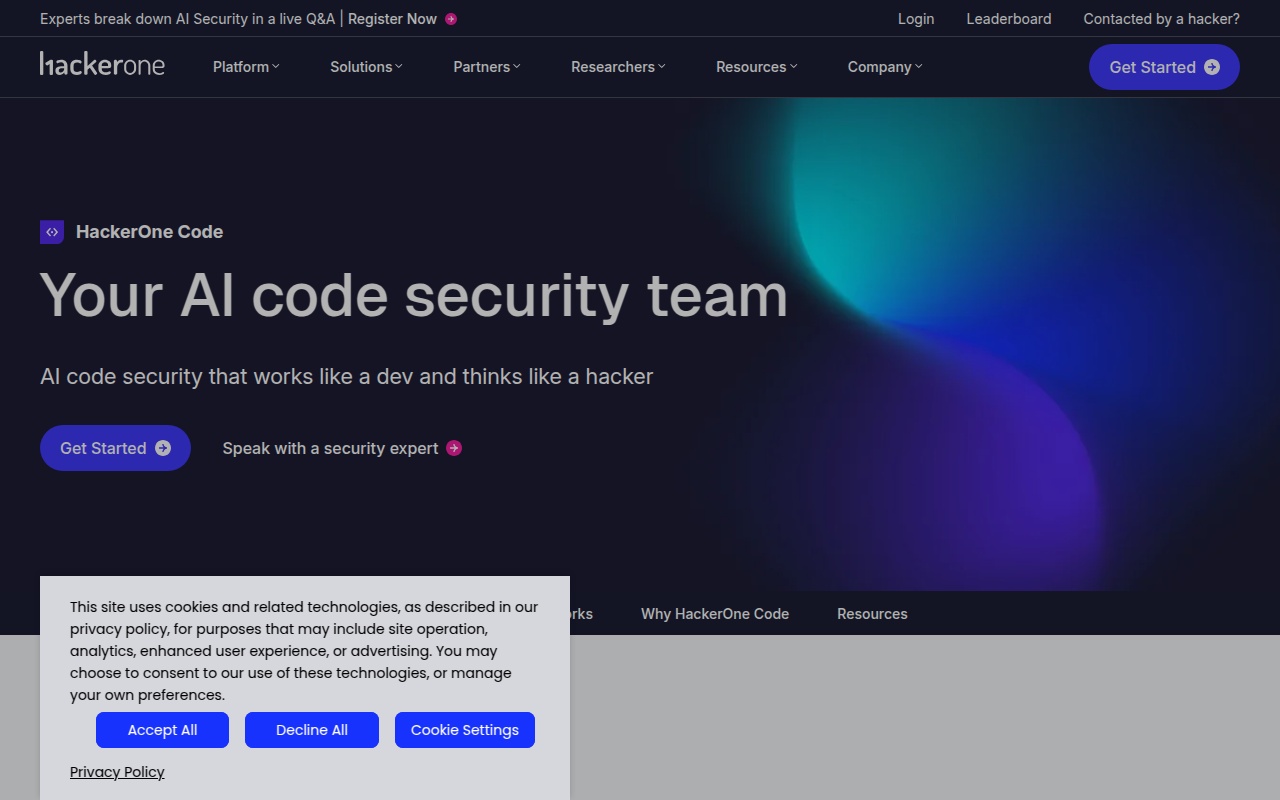
Task: Click the HackerOne Code label text
Action: (x=149, y=232)
